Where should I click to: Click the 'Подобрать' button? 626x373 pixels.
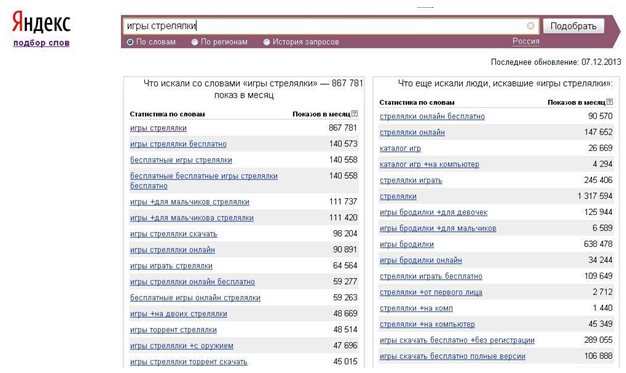pyautogui.click(x=573, y=26)
